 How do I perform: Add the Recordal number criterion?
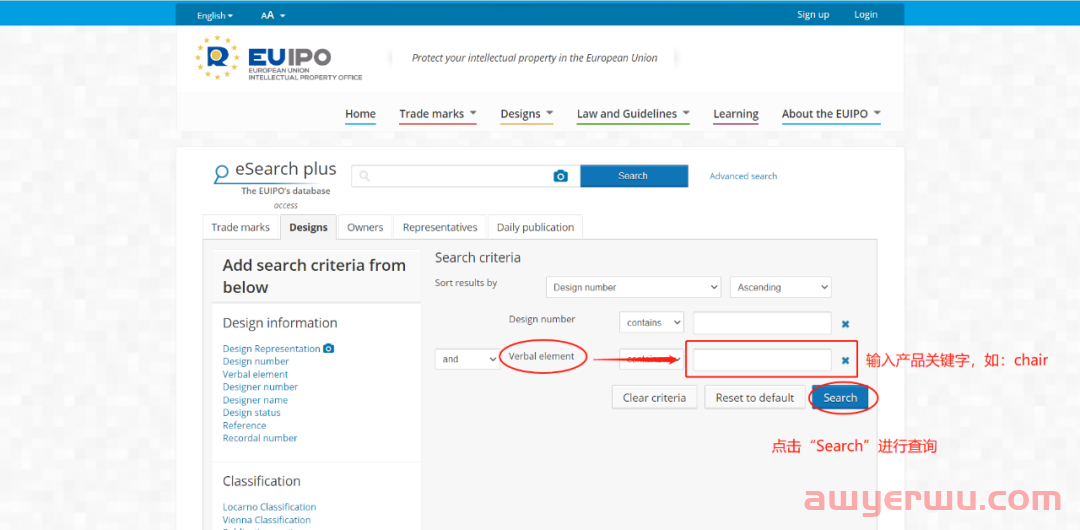(x=260, y=438)
